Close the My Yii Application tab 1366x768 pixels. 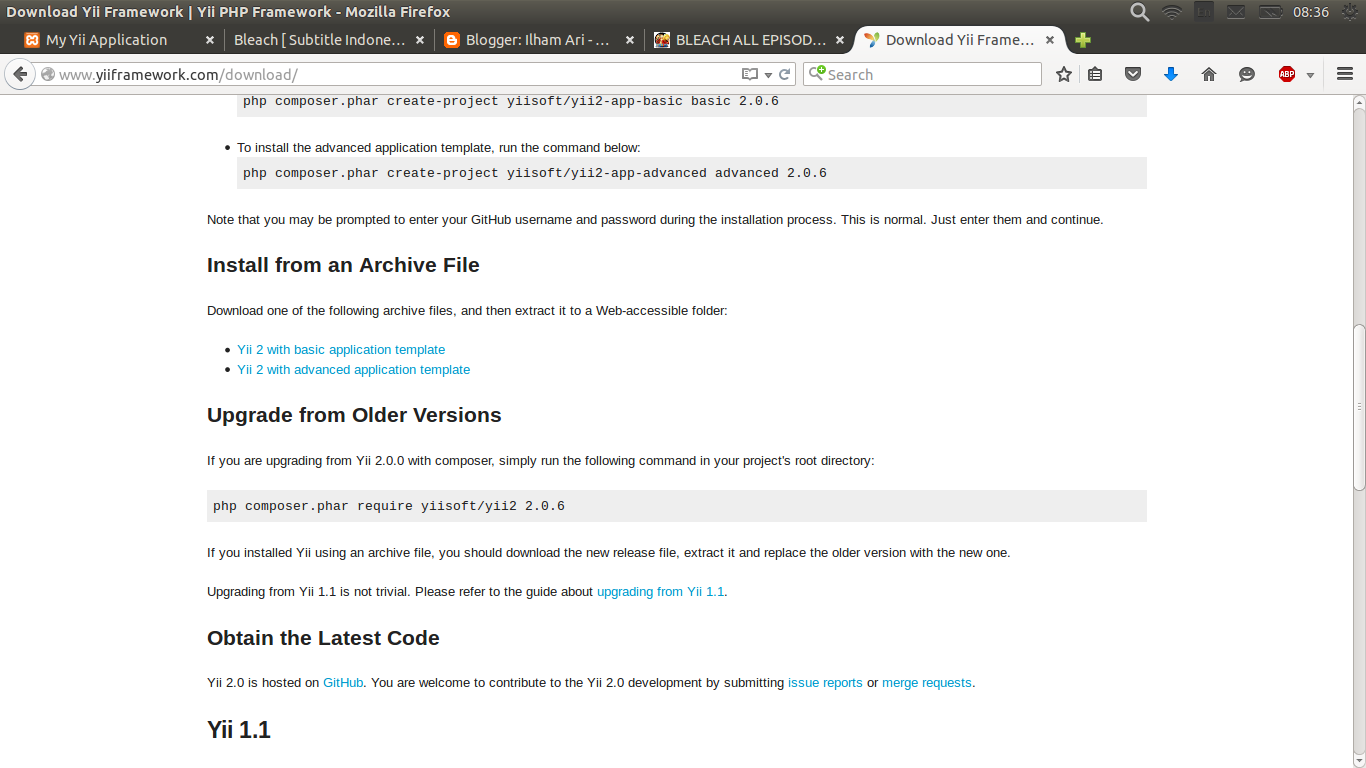[x=210, y=40]
